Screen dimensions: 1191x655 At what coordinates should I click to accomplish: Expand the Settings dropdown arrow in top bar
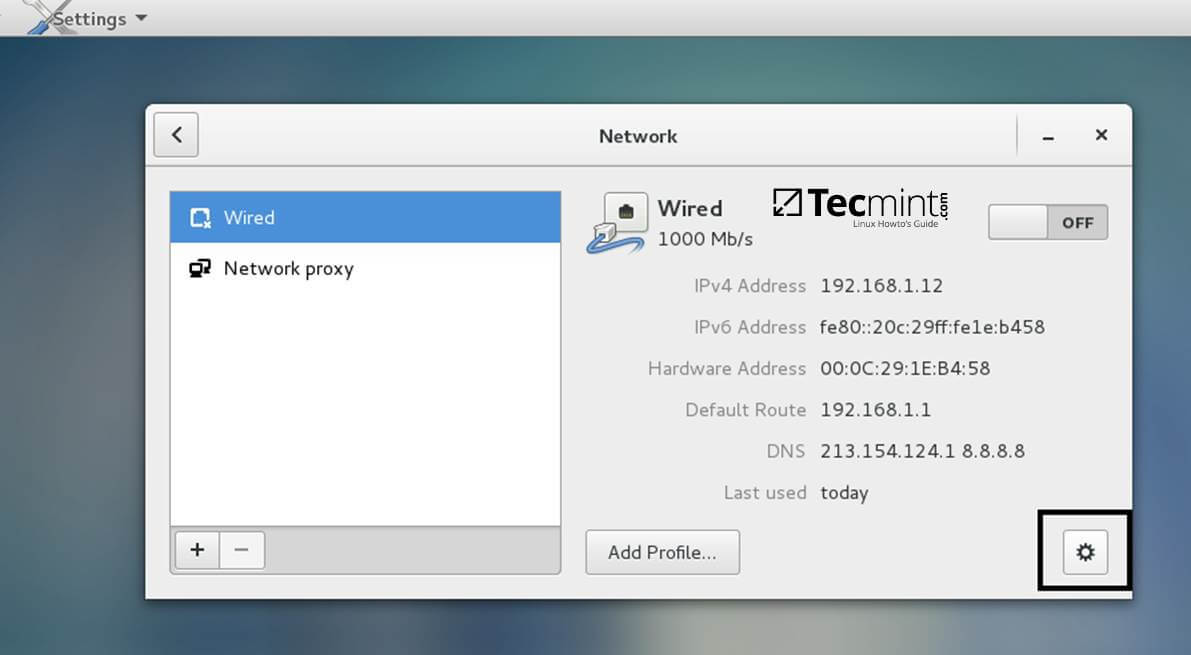pyautogui.click(x=140, y=18)
